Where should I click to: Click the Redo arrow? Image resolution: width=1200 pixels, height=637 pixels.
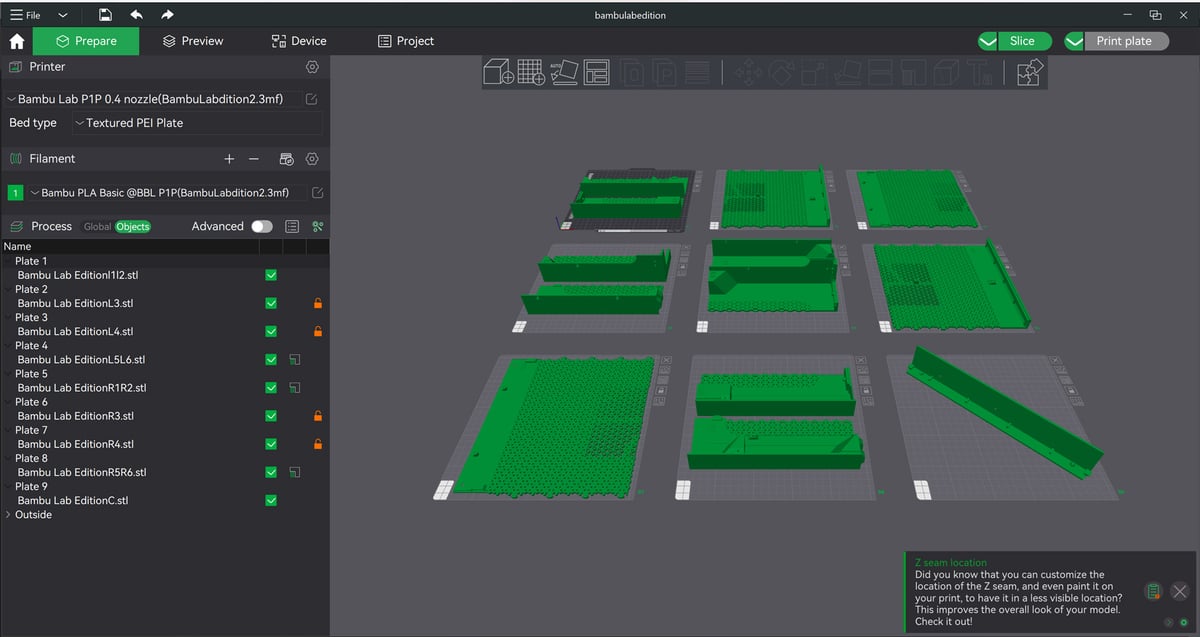point(167,15)
